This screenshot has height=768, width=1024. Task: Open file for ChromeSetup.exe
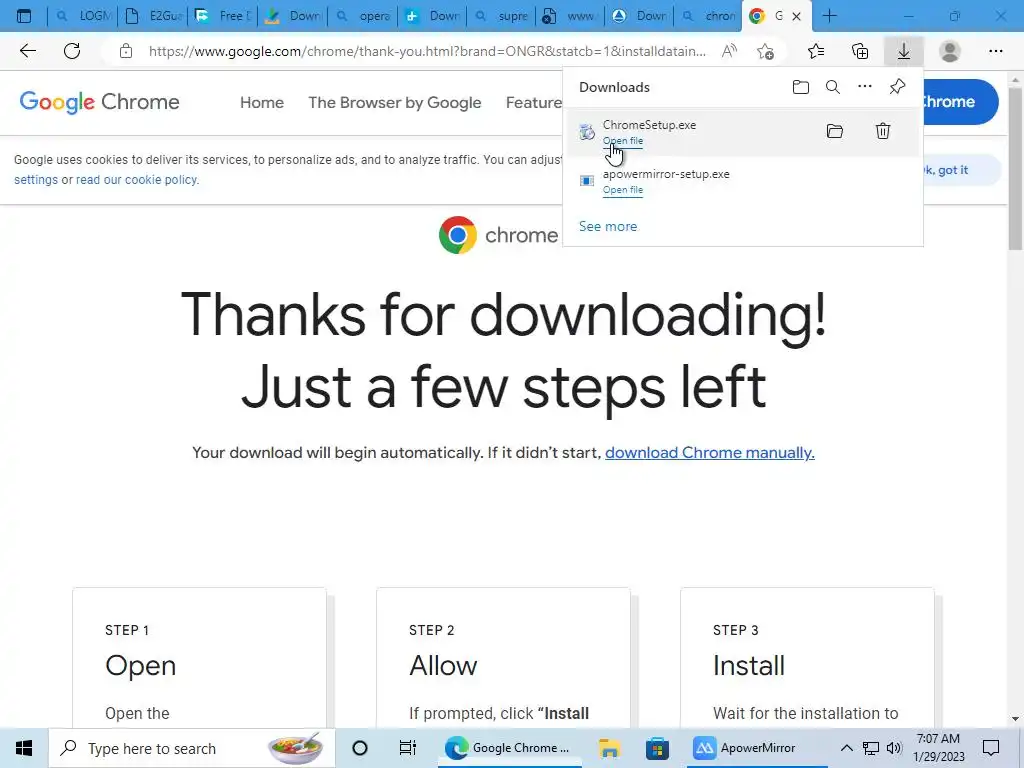[622, 141]
